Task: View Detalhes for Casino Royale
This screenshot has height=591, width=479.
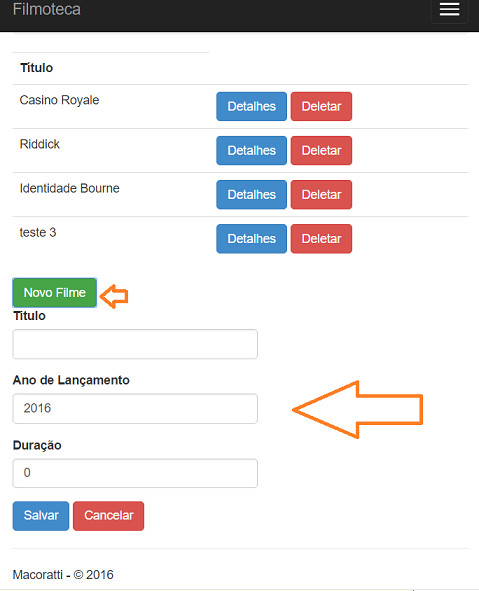Action: click(251, 106)
